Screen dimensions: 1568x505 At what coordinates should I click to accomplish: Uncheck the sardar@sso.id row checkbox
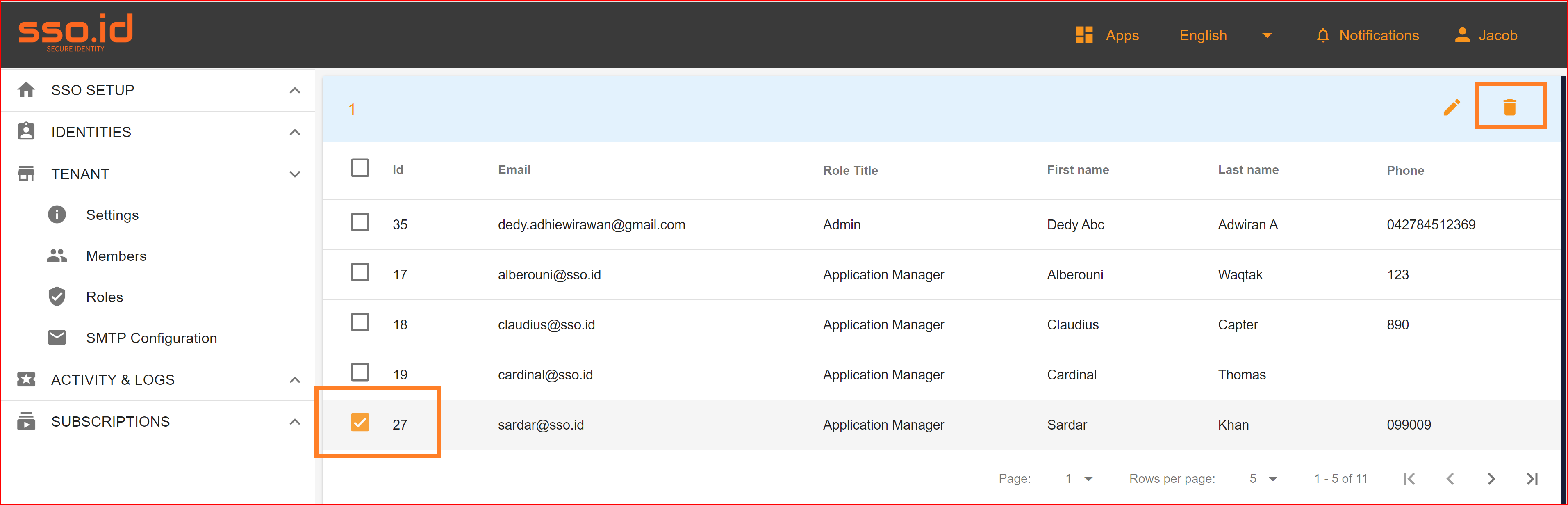coord(360,422)
